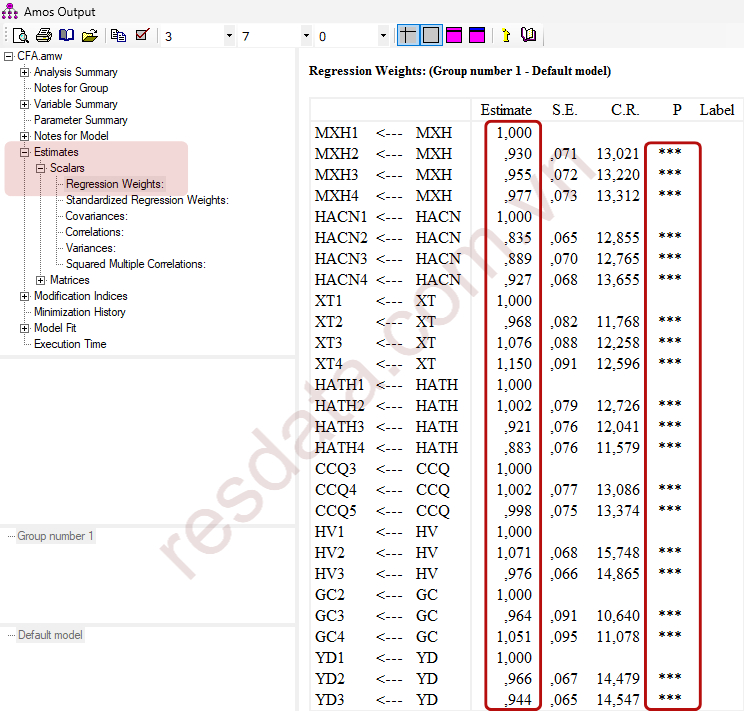The width and height of the screenshot is (744, 711).
Task: Click the yellow up arrow icon
Action: (x=505, y=36)
